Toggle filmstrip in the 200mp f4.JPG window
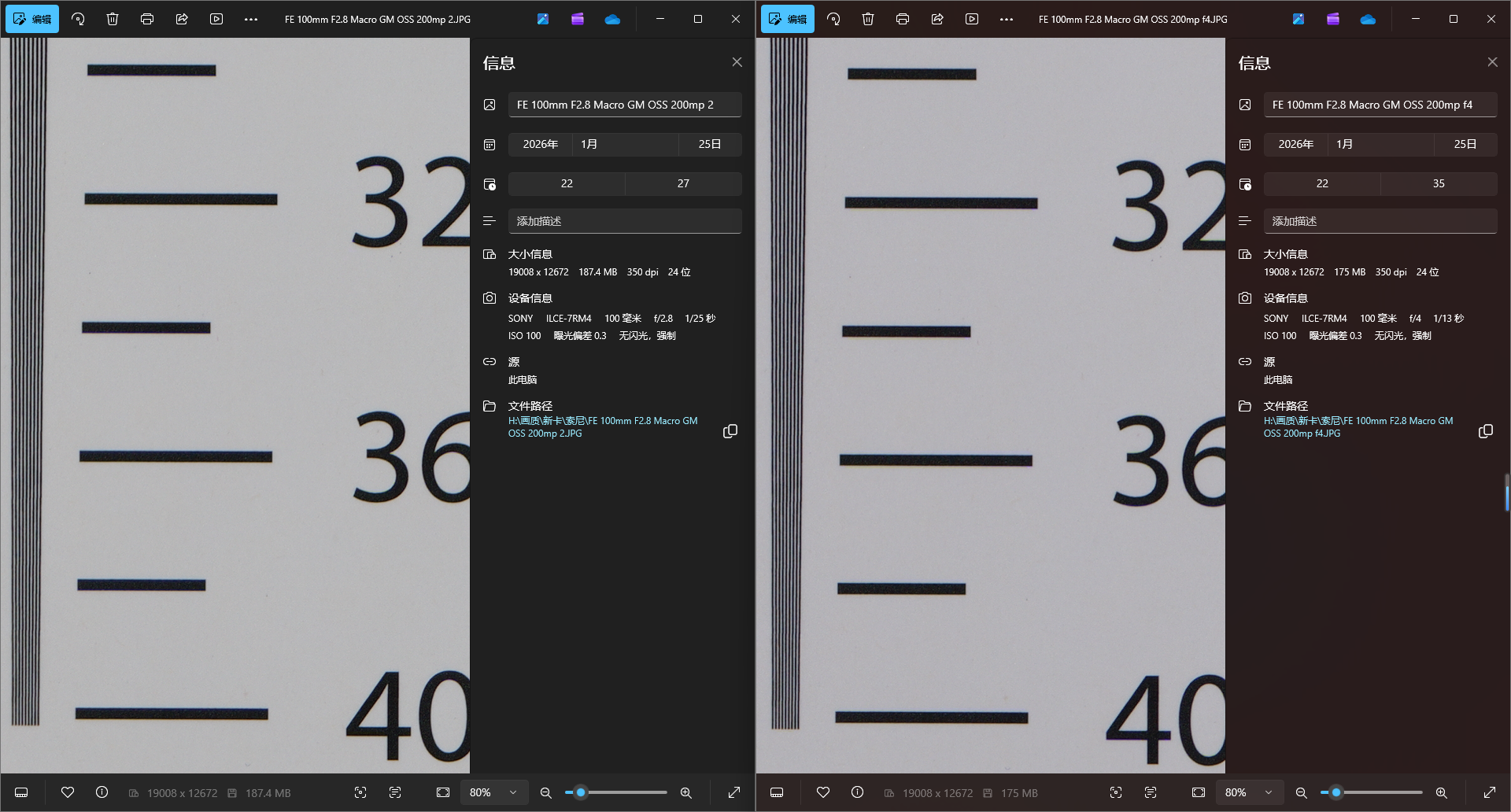 point(777,792)
